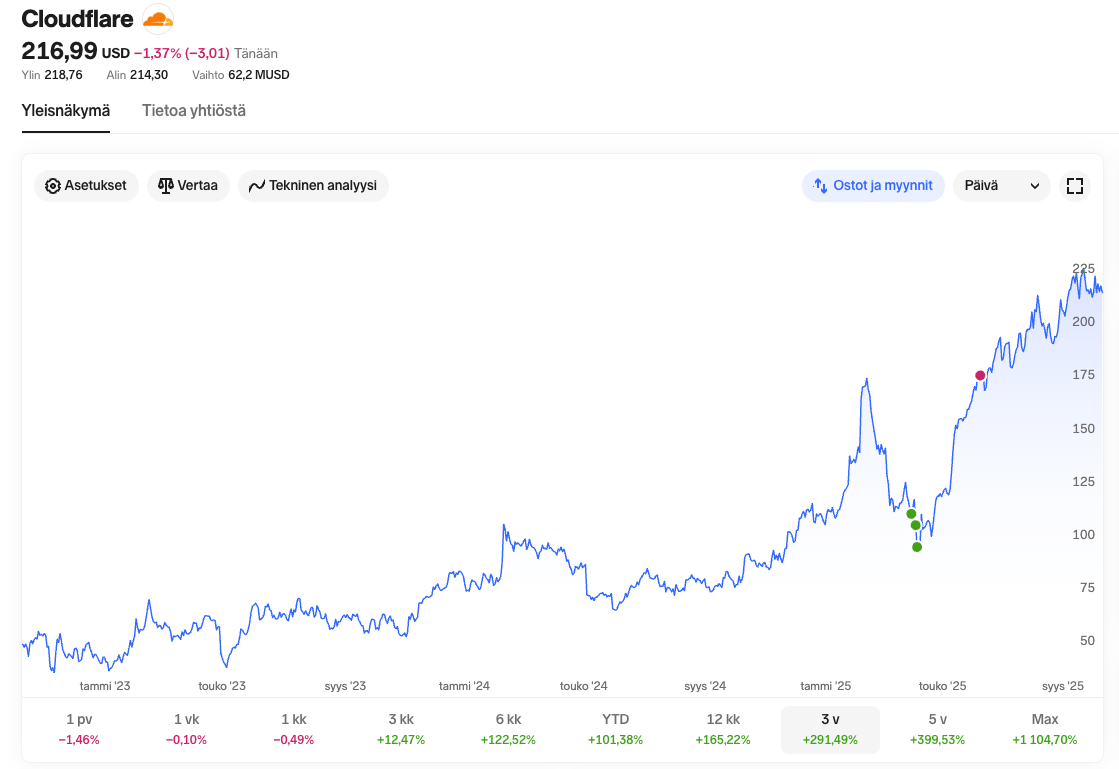This screenshot has height=769, width=1119.
Task: Click the Alin value 214,30
Action: pyautogui.click(x=149, y=75)
